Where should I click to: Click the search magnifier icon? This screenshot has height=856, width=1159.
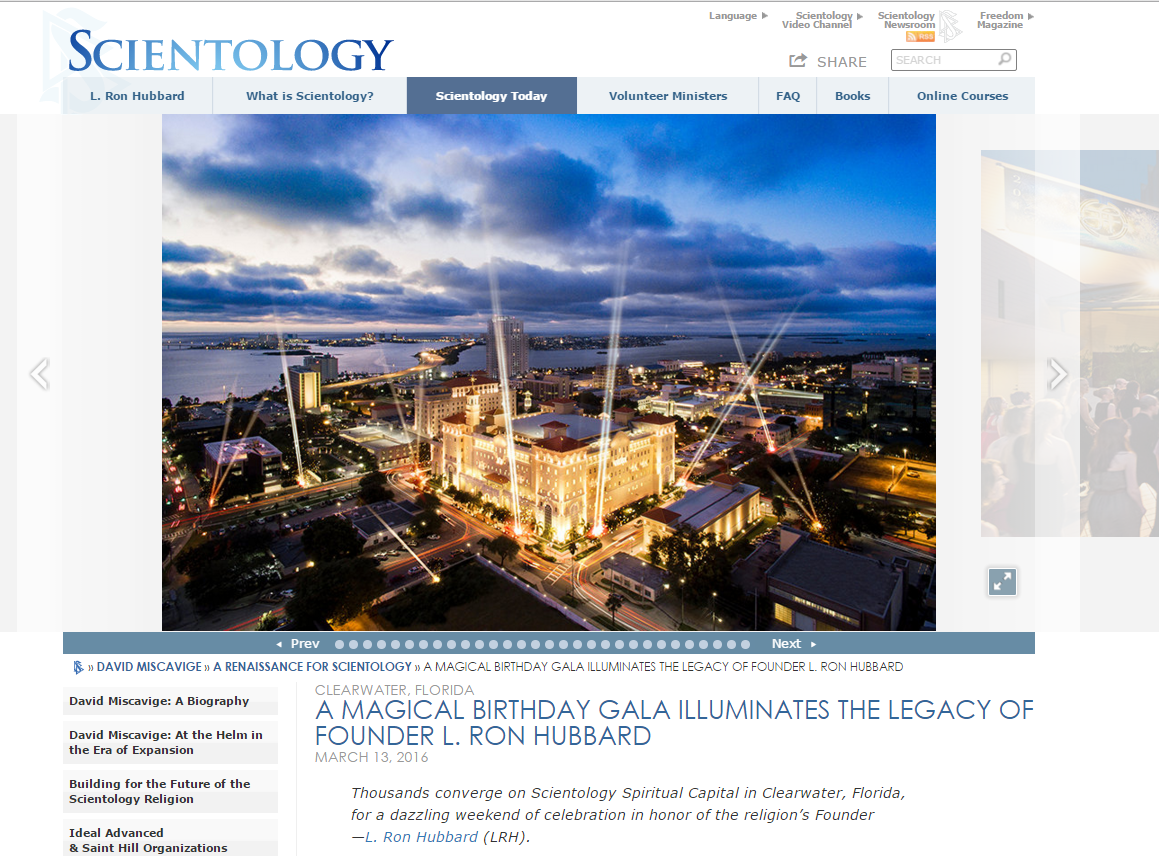click(x=1005, y=59)
